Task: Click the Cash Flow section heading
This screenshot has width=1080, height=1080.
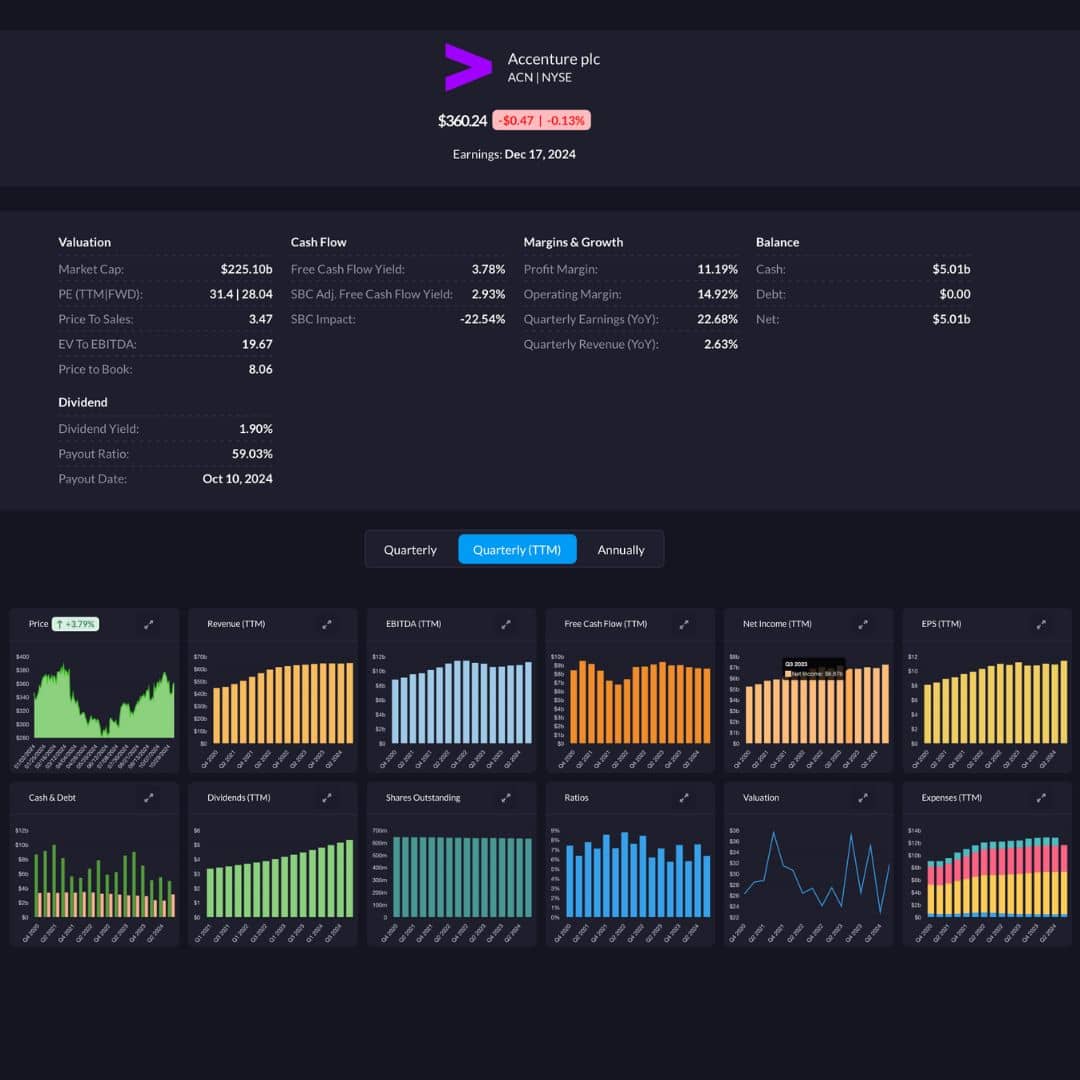Action: [x=318, y=242]
